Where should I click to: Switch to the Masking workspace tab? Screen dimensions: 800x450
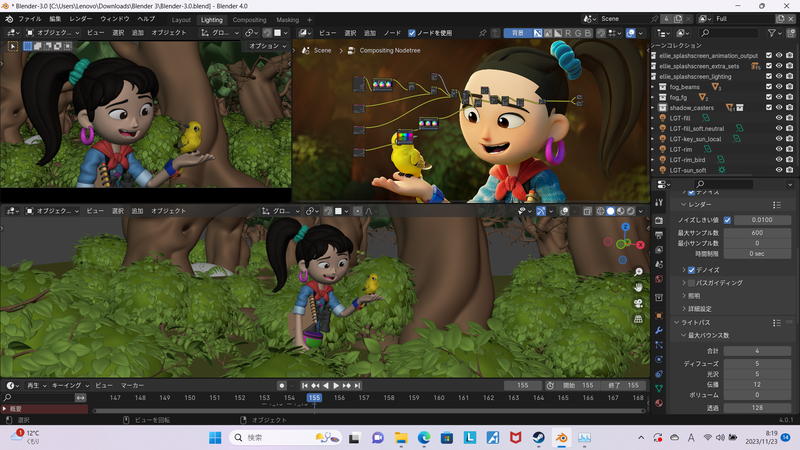[288, 20]
